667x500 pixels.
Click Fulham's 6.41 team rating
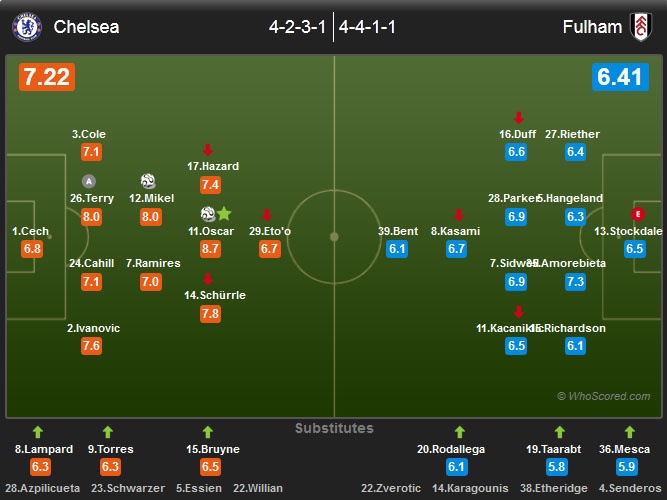point(620,76)
